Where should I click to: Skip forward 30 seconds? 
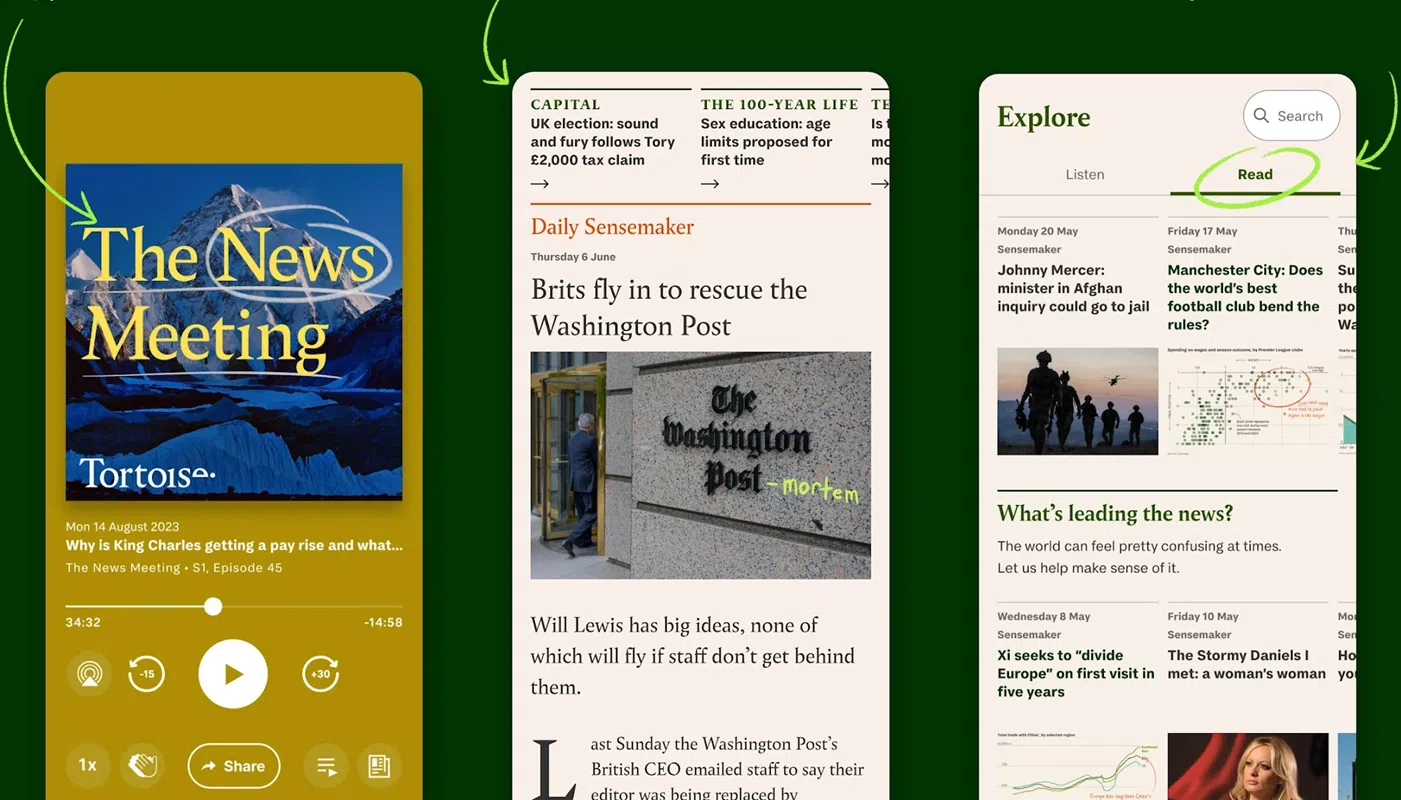click(x=321, y=674)
